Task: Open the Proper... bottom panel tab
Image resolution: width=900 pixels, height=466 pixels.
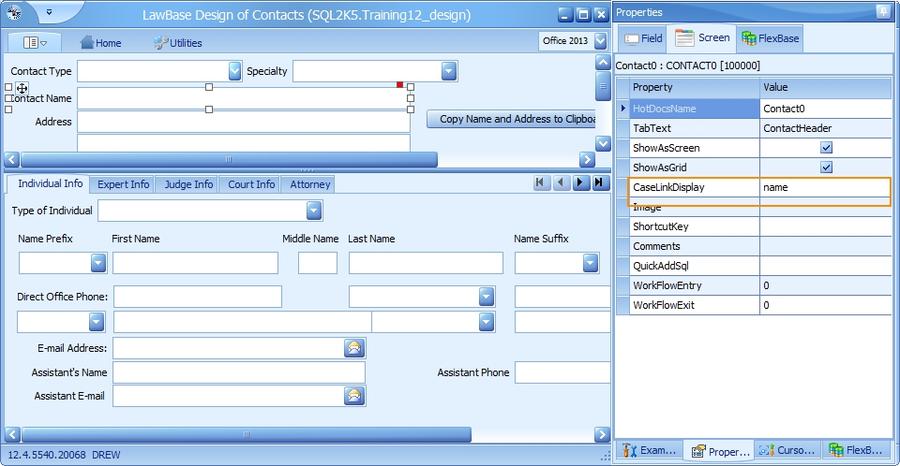Action: 720,451
